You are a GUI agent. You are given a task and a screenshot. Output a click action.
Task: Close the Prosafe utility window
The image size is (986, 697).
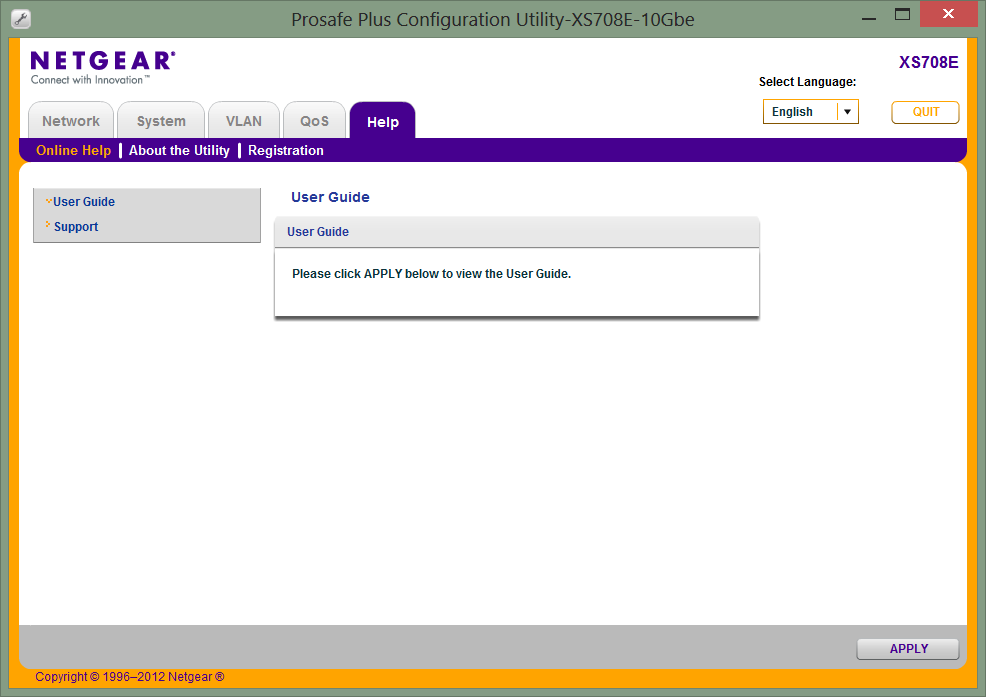click(x=948, y=14)
